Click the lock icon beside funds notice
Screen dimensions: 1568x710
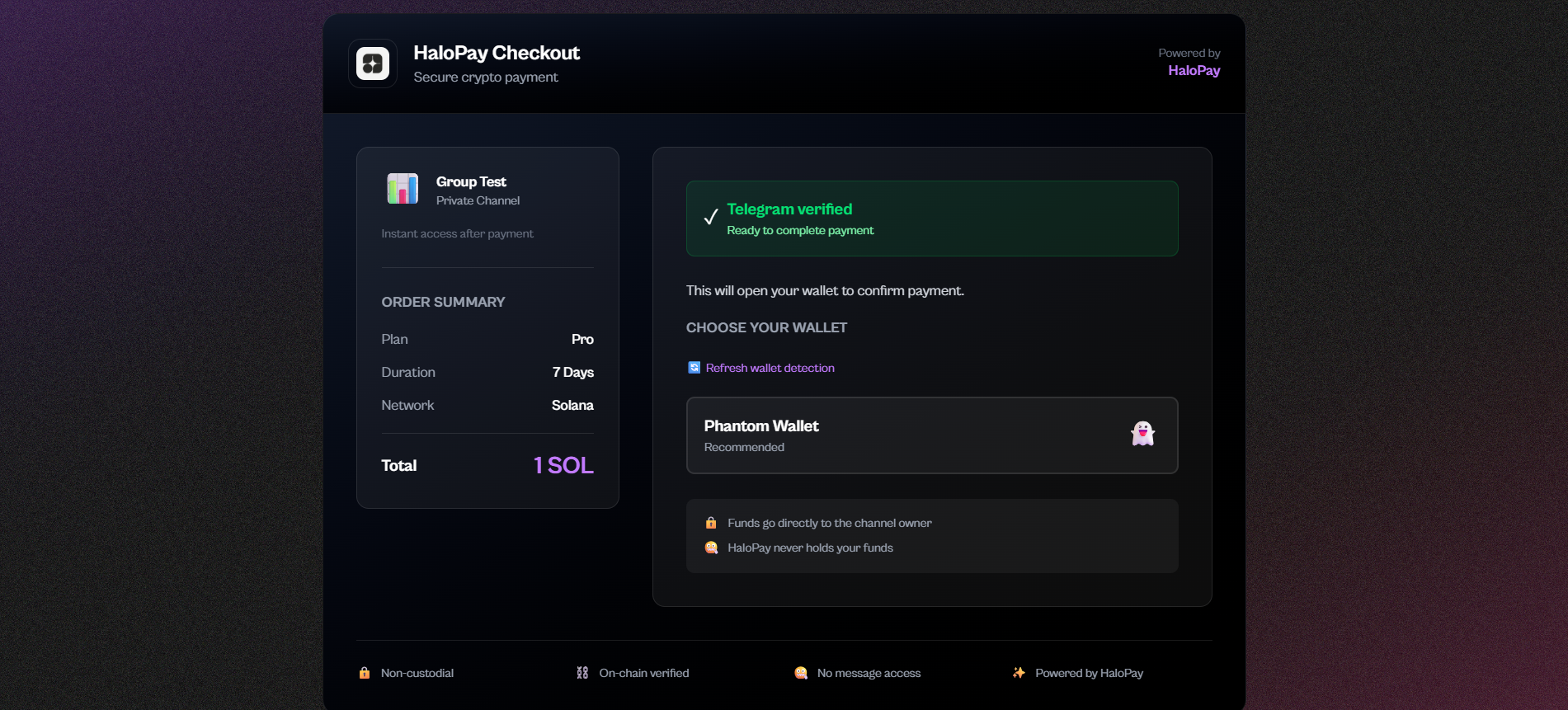point(711,523)
